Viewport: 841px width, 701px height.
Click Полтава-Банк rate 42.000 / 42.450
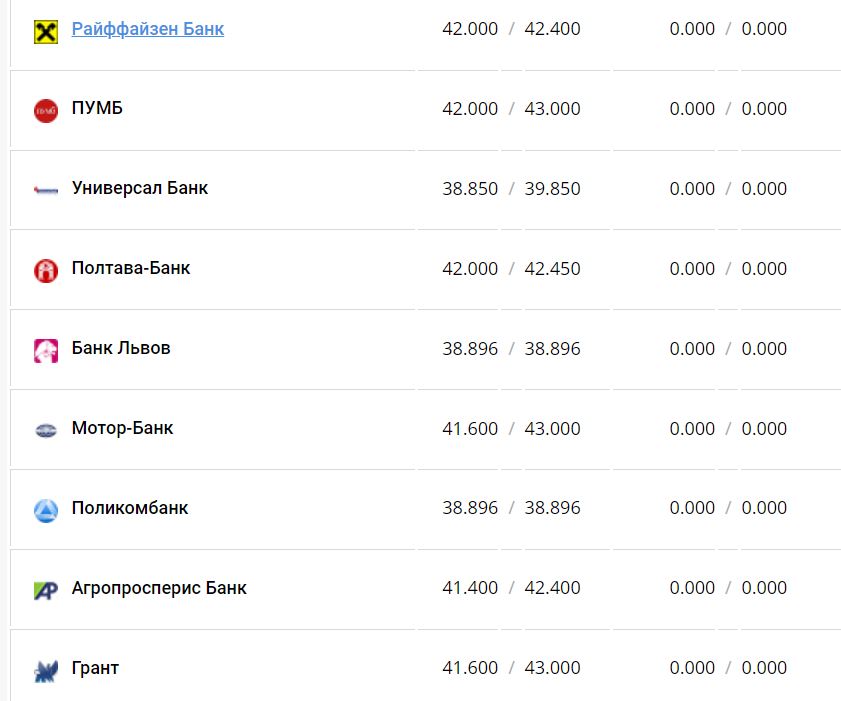[x=511, y=269]
